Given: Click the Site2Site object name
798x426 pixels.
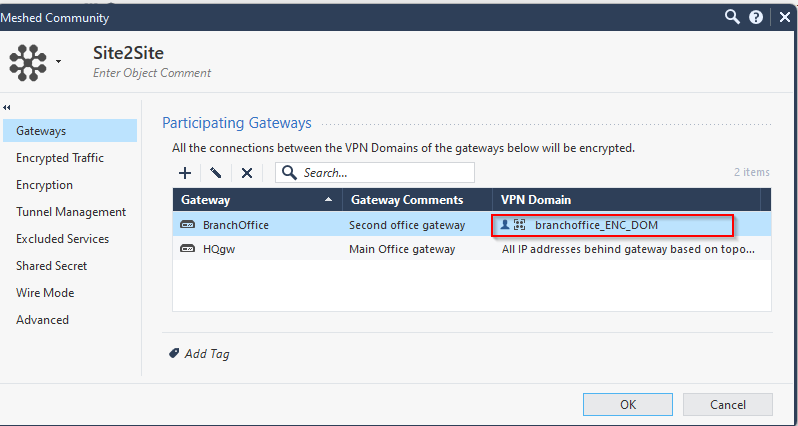Looking at the screenshot, I should [128, 53].
